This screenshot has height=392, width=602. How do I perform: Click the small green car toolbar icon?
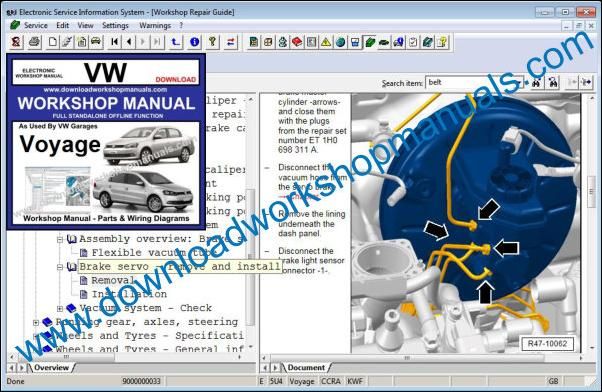[x=384, y=41]
